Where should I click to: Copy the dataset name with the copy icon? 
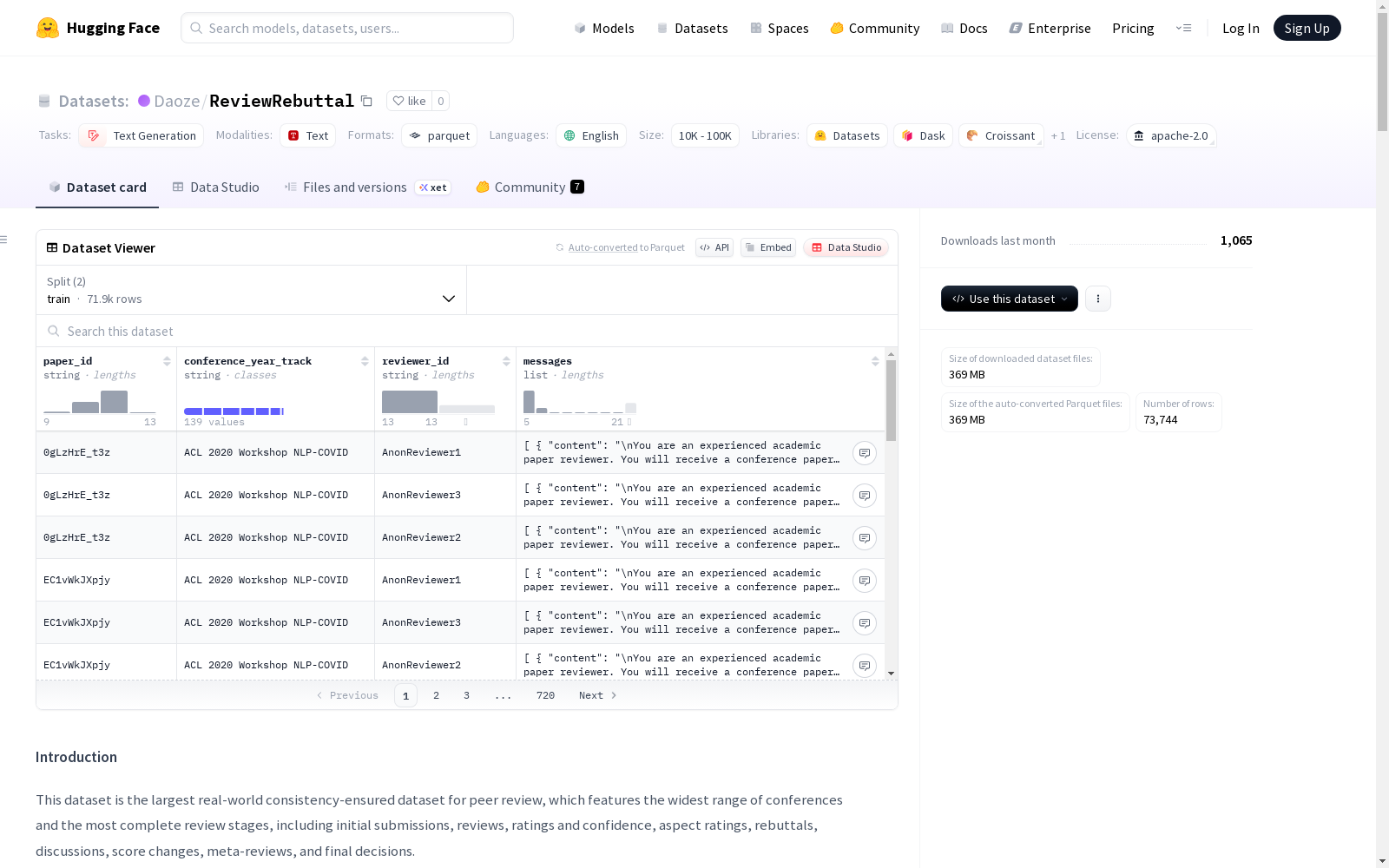(x=366, y=101)
